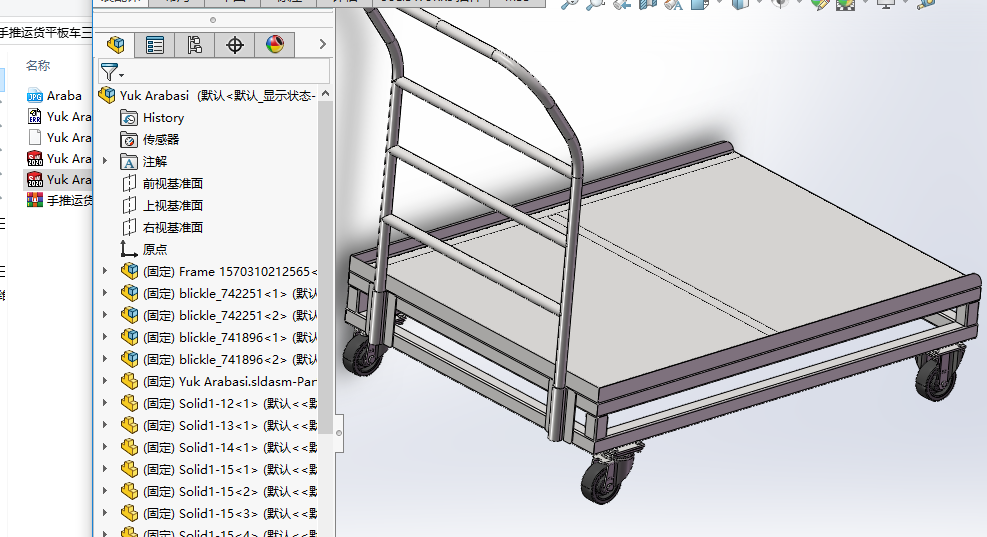987x537 pixels.
Task: Expand the 注解 annotations node
Action: 105,161
